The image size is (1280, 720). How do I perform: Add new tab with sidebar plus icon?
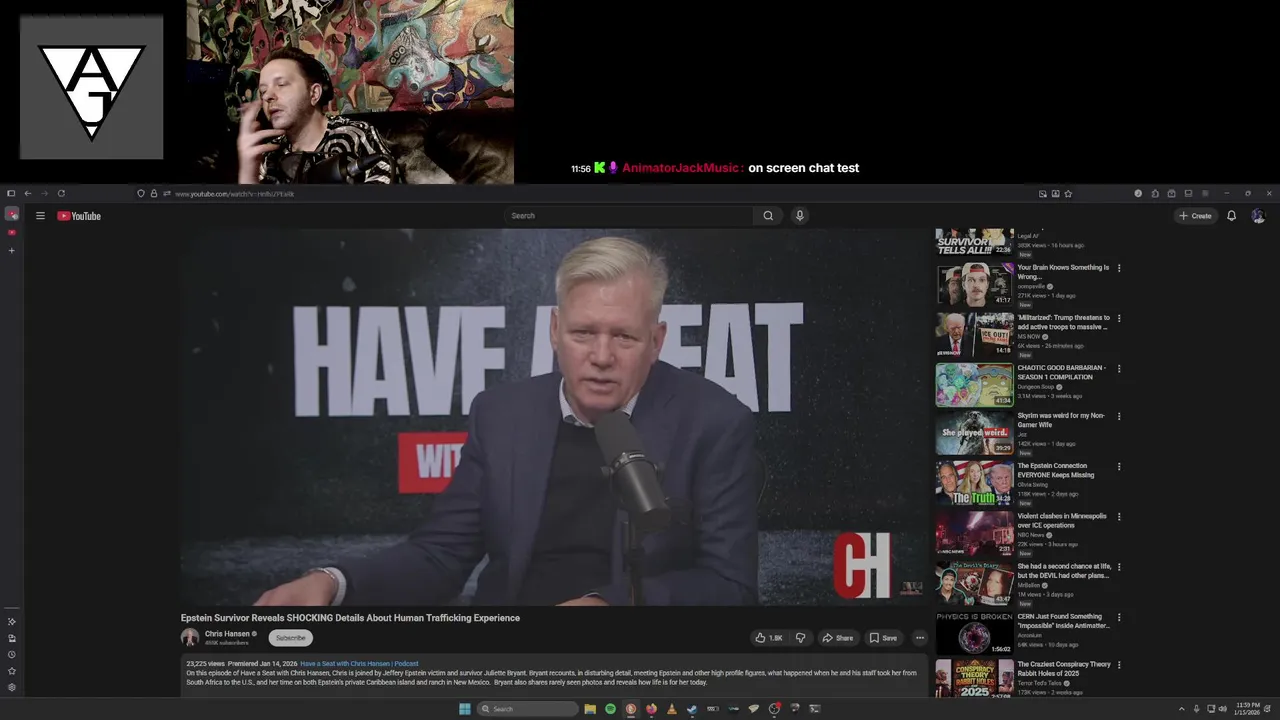pyautogui.click(x=12, y=250)
